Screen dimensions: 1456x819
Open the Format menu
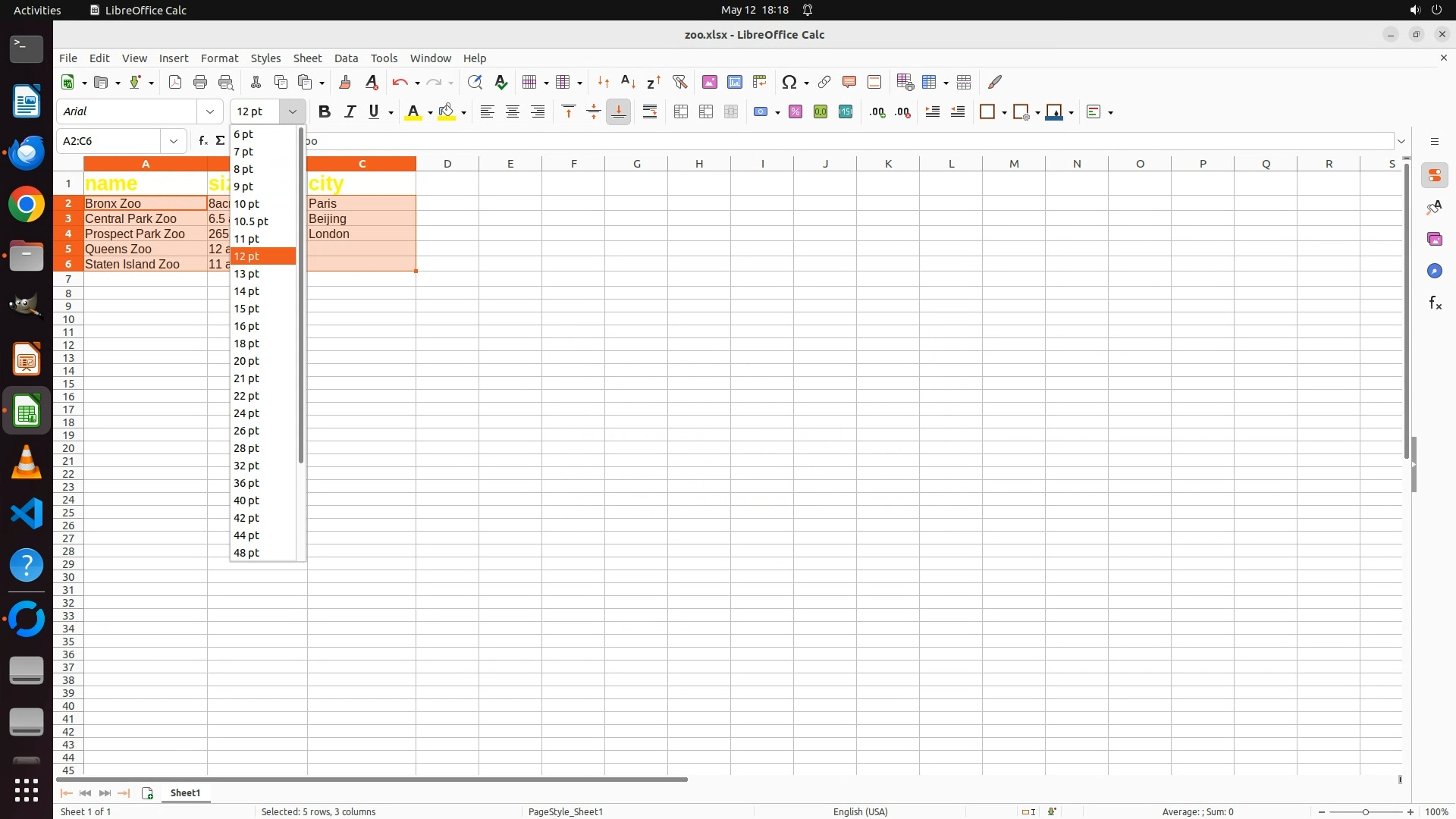click(219, 58)
